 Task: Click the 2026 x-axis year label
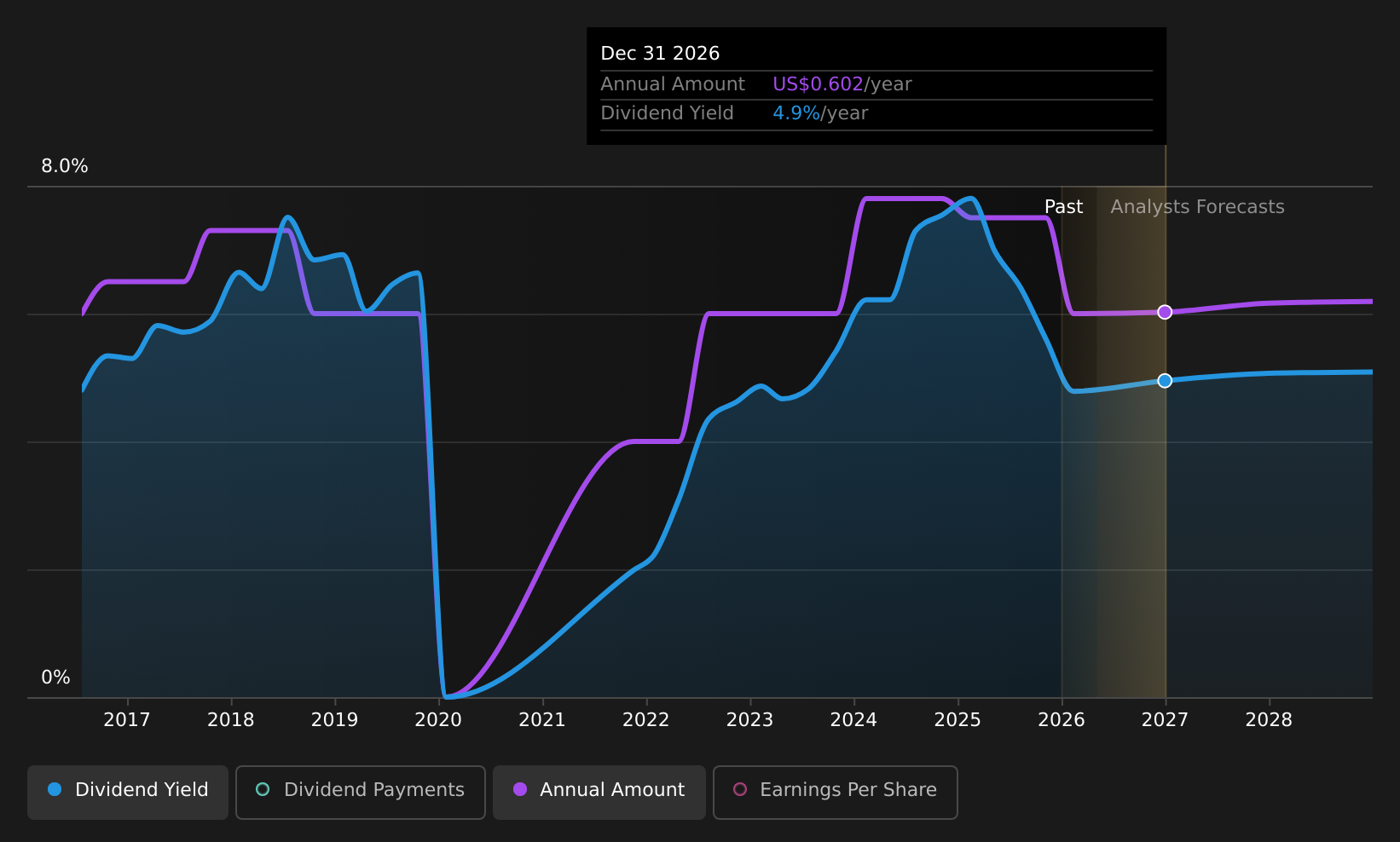1062,720
